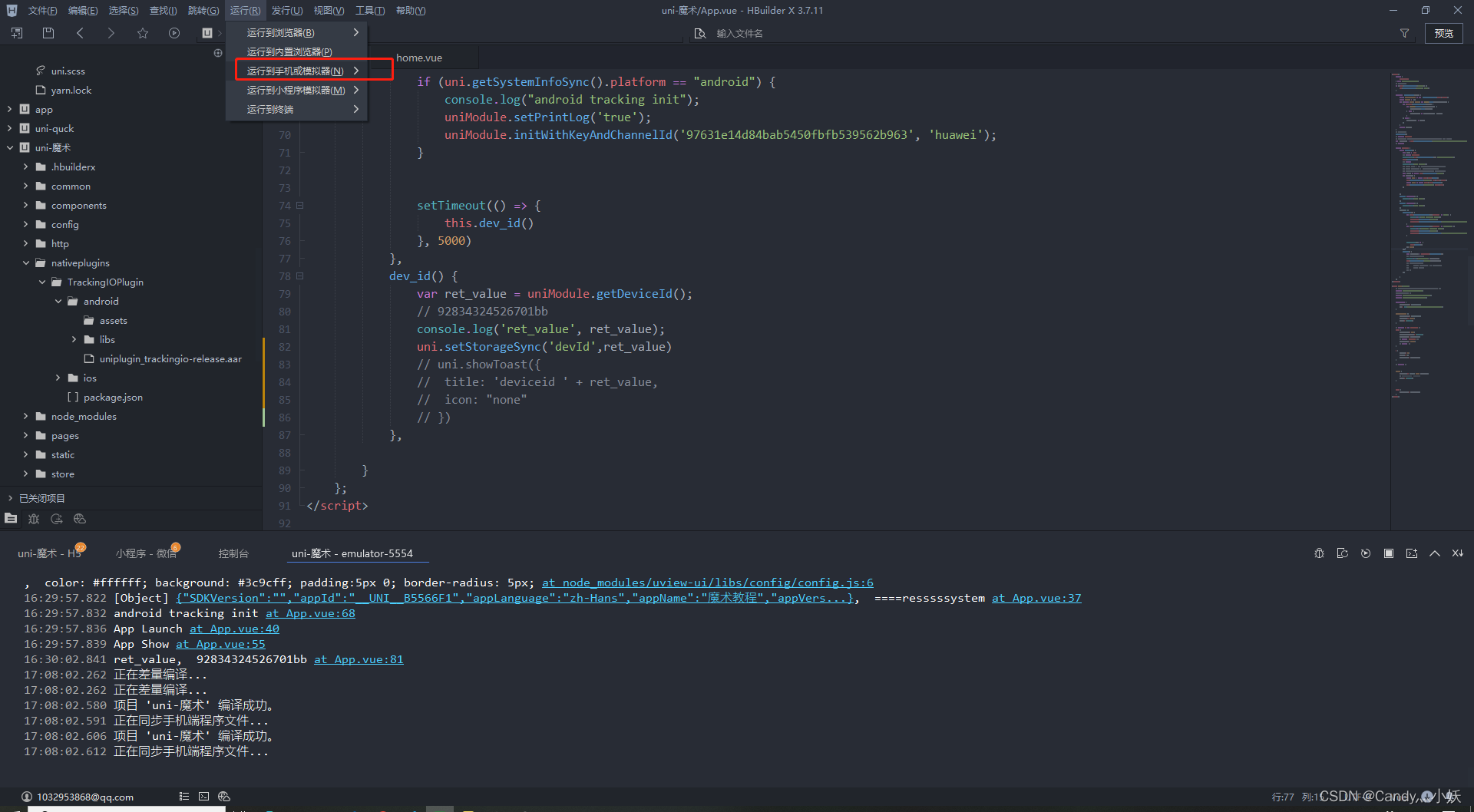Expand the node_modules folder
The height and width of the screenshot is (812, 1474).
(x=25, y=416)
